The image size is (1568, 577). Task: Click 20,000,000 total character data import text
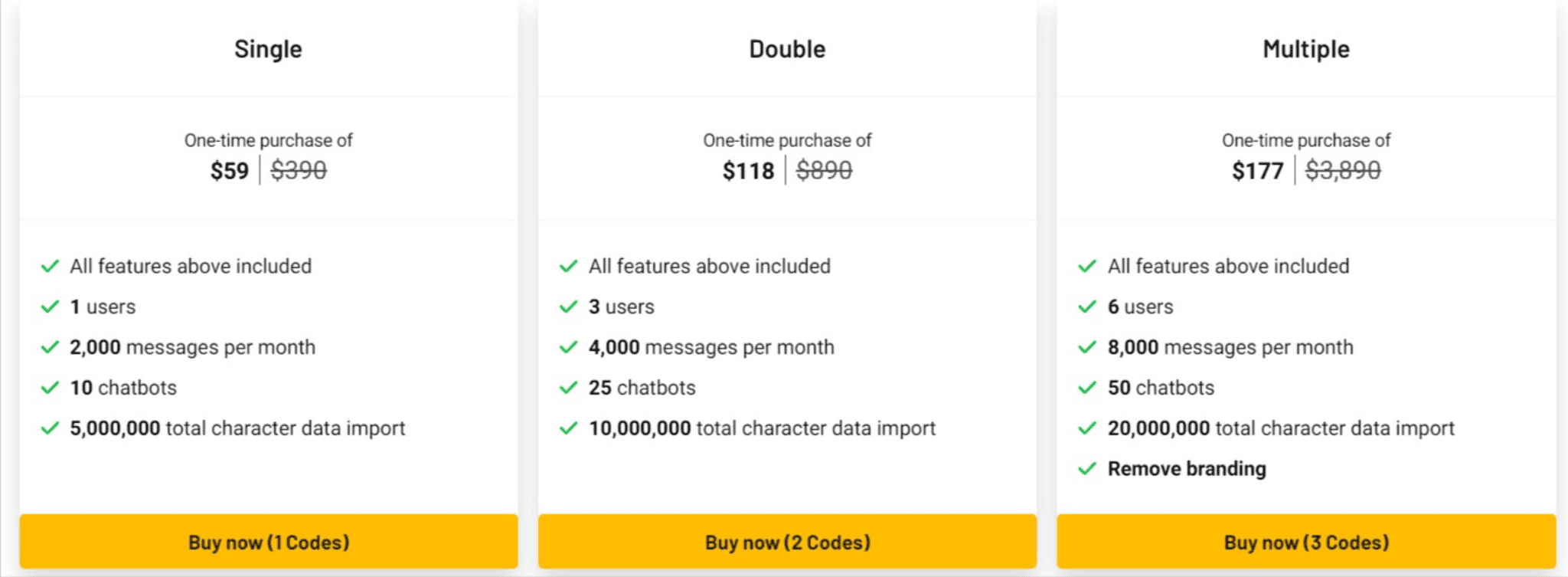click(1281, 428)
